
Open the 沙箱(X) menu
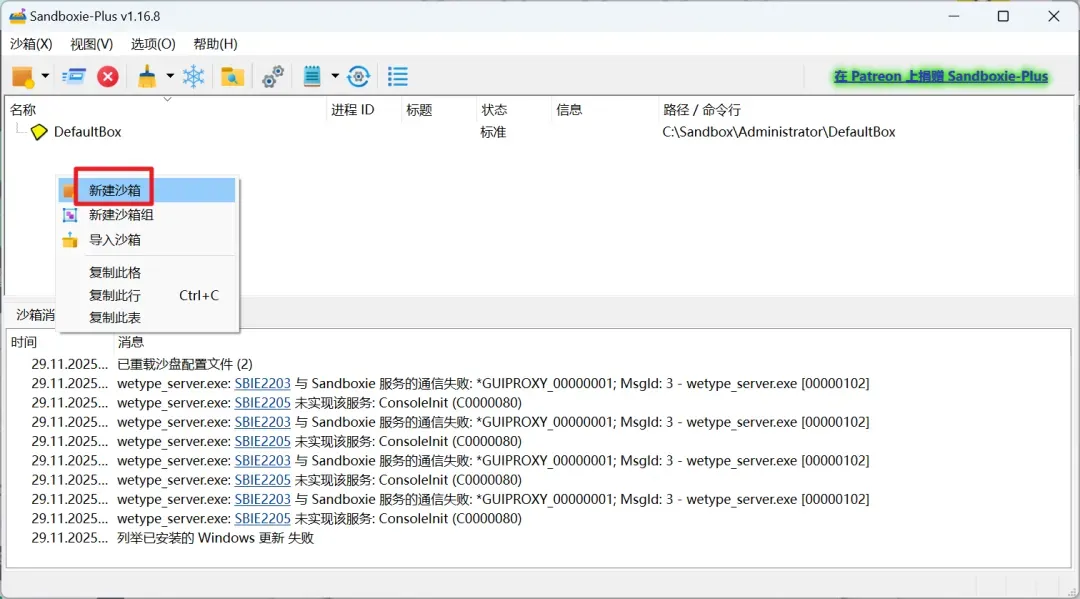coord(31,44)
